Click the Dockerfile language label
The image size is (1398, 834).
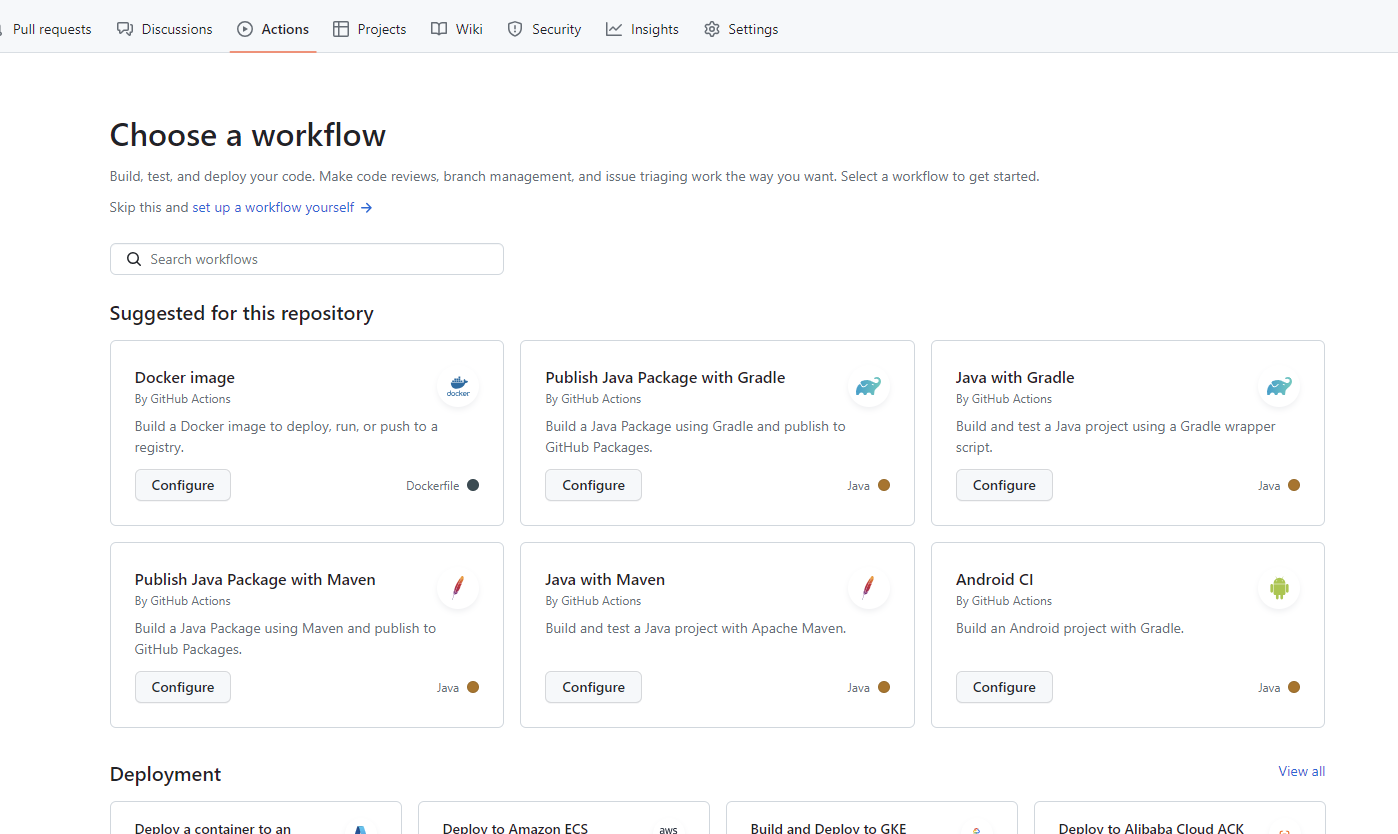click(x=433, y=486)
